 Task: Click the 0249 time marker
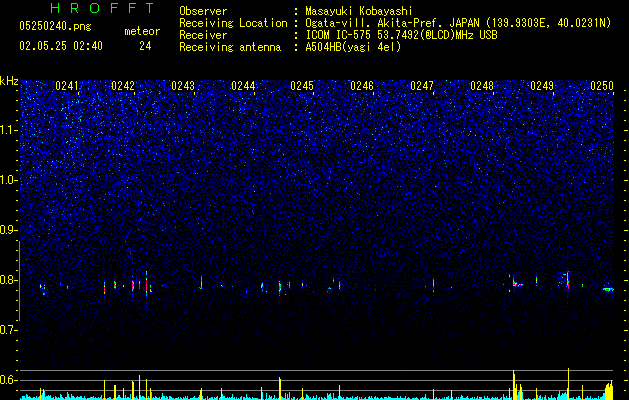tap(542, 86)
